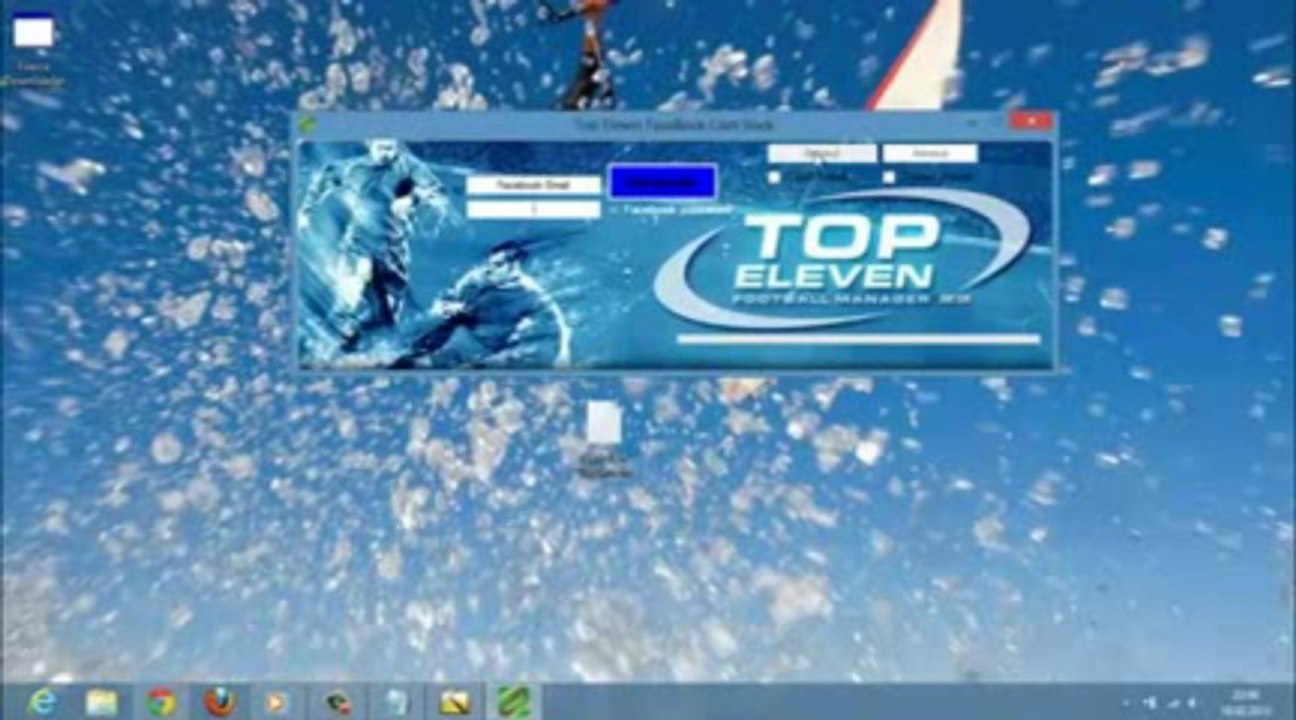Click the bright blue button in hack window
The width and height of the screenshot is (1296, 720).
click(x=663, y=182)
